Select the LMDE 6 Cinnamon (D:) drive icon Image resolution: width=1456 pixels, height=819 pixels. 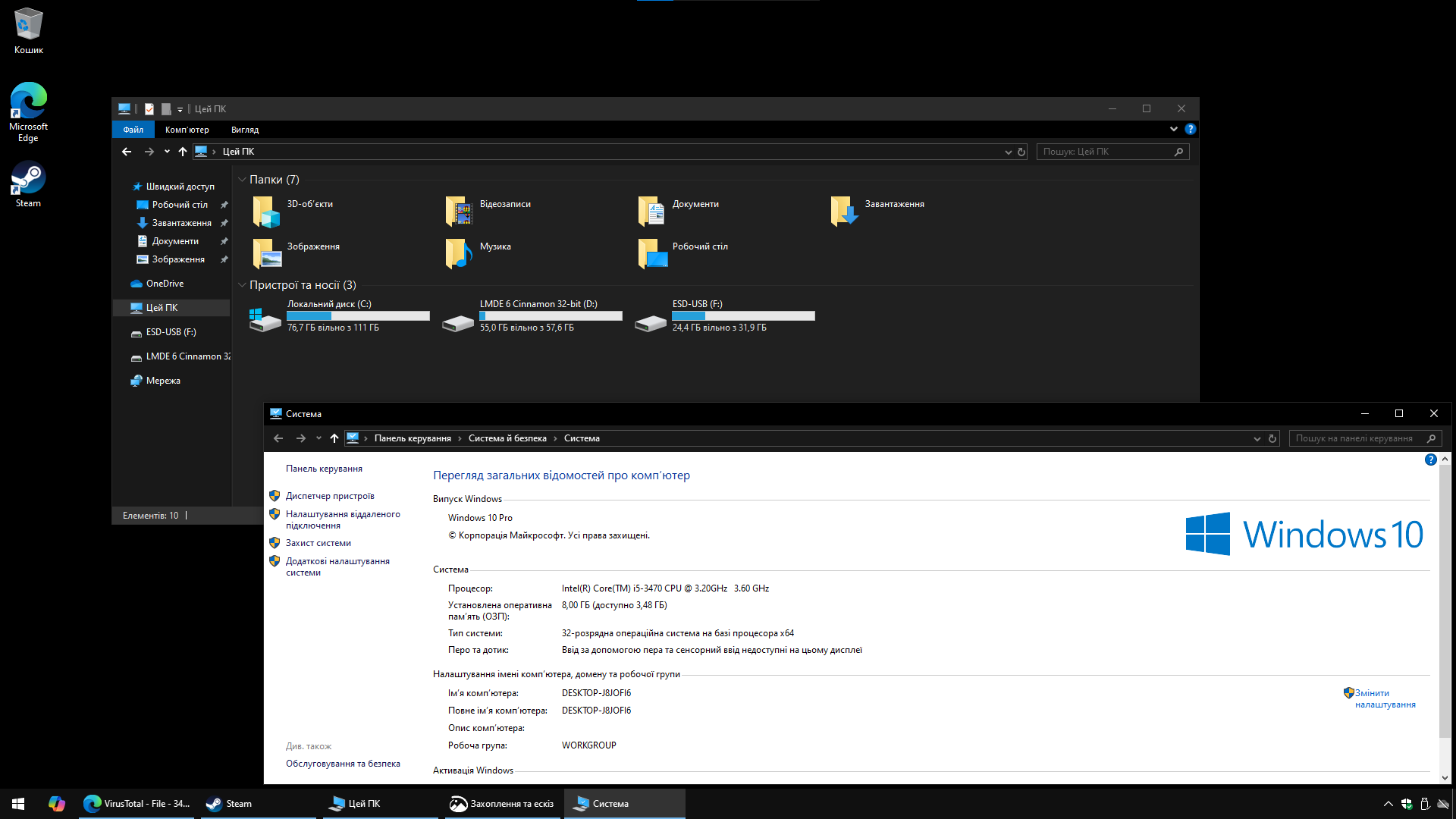(458, 322)
